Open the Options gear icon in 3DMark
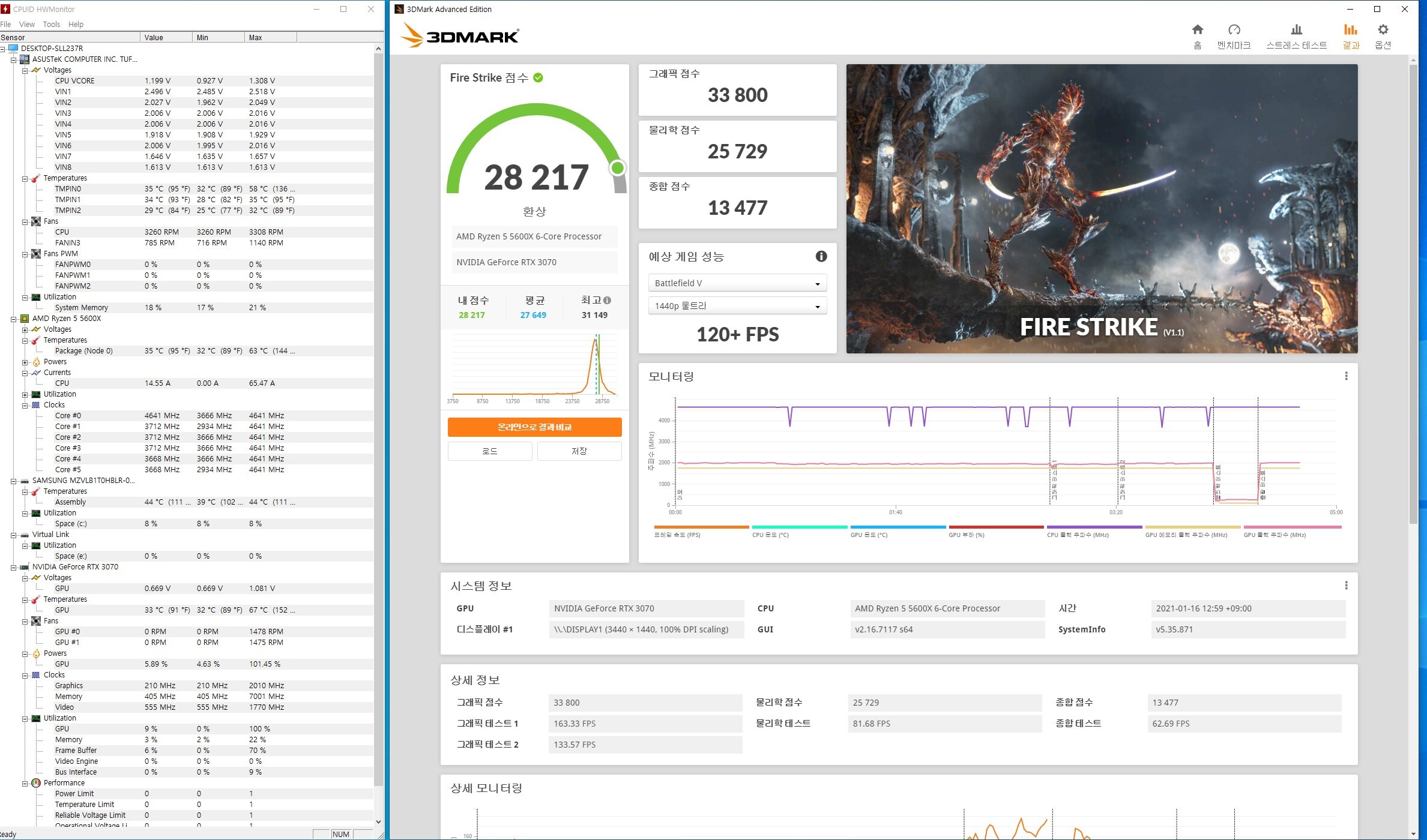Viewport: 1427px width, 840px height. click(x=1383, y=30)
